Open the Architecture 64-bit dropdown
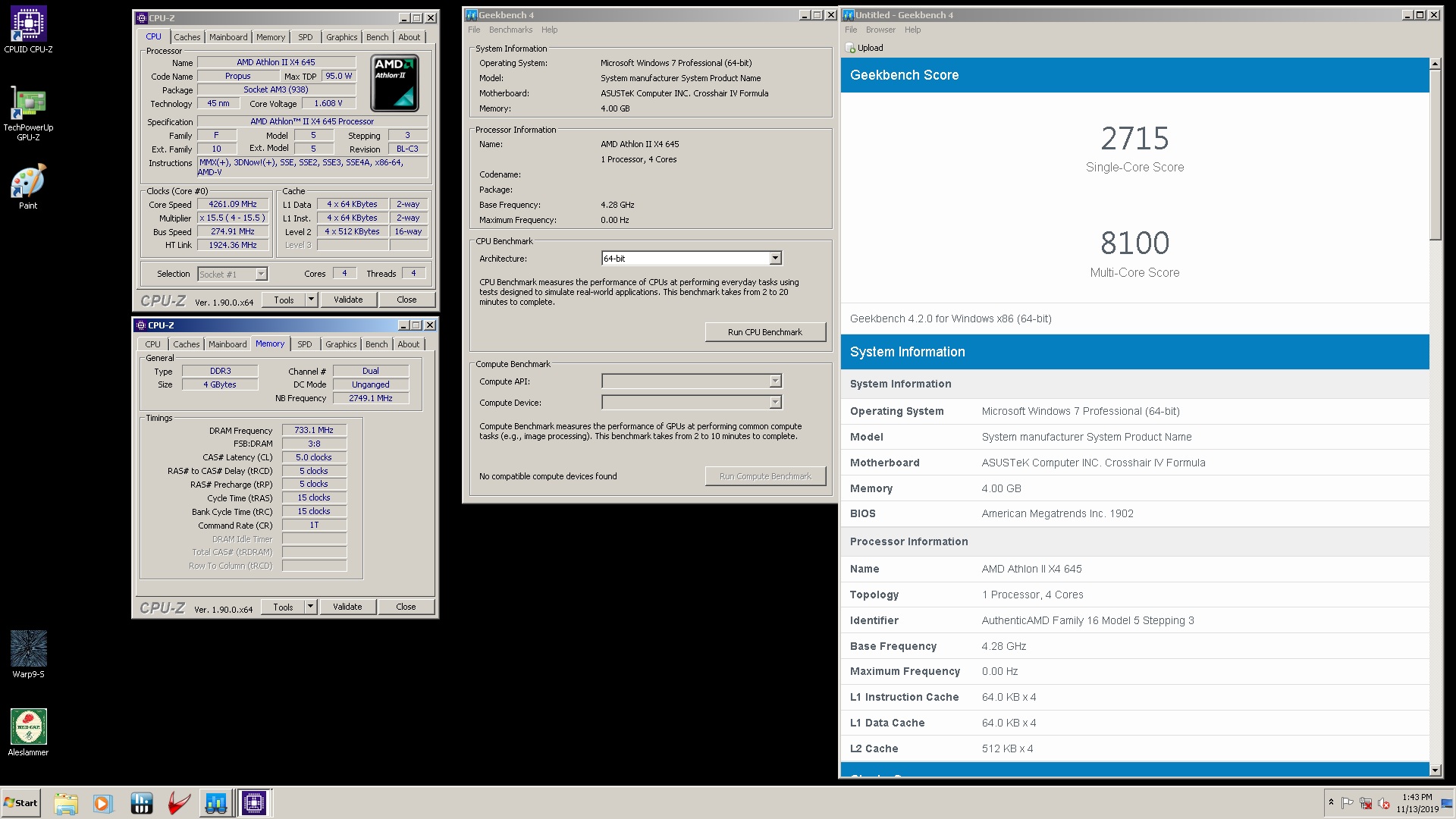Screen dimensions: 1456x819 pos(692,259)
